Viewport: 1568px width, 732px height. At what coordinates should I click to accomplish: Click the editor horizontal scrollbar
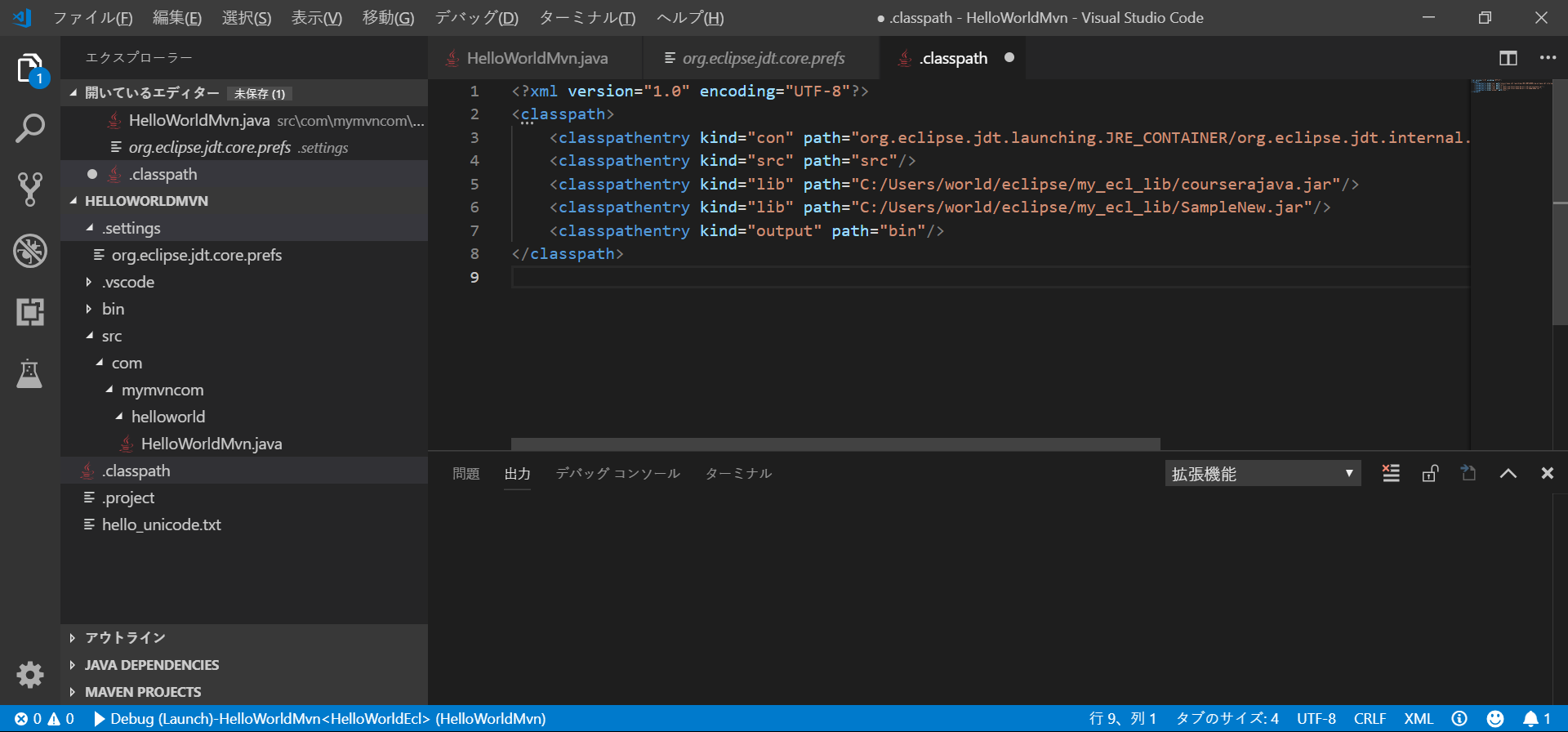coord(835,444)
